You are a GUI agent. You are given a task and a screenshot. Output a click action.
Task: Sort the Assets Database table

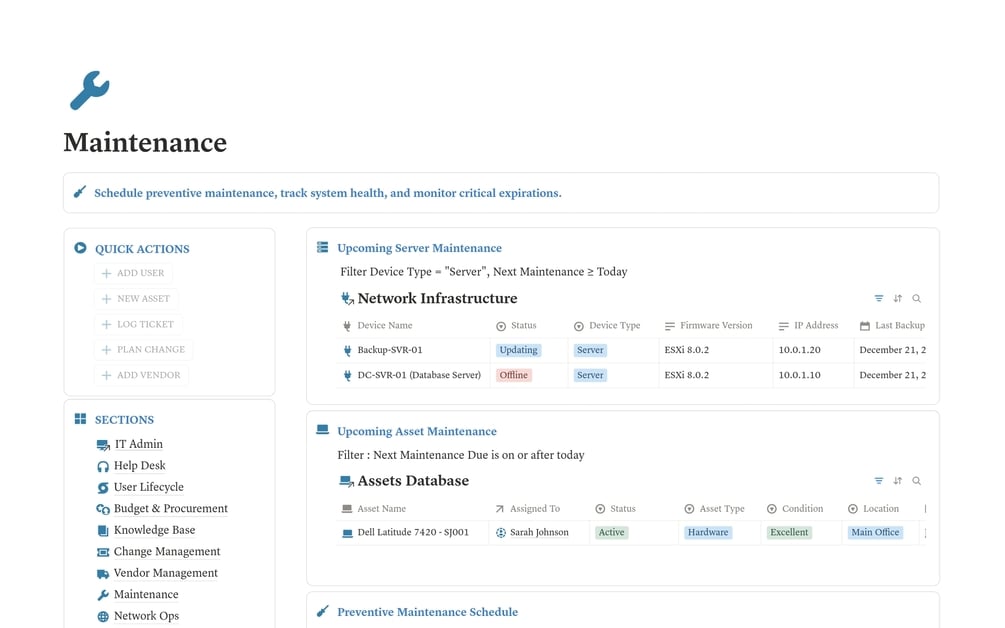[897, 481]
